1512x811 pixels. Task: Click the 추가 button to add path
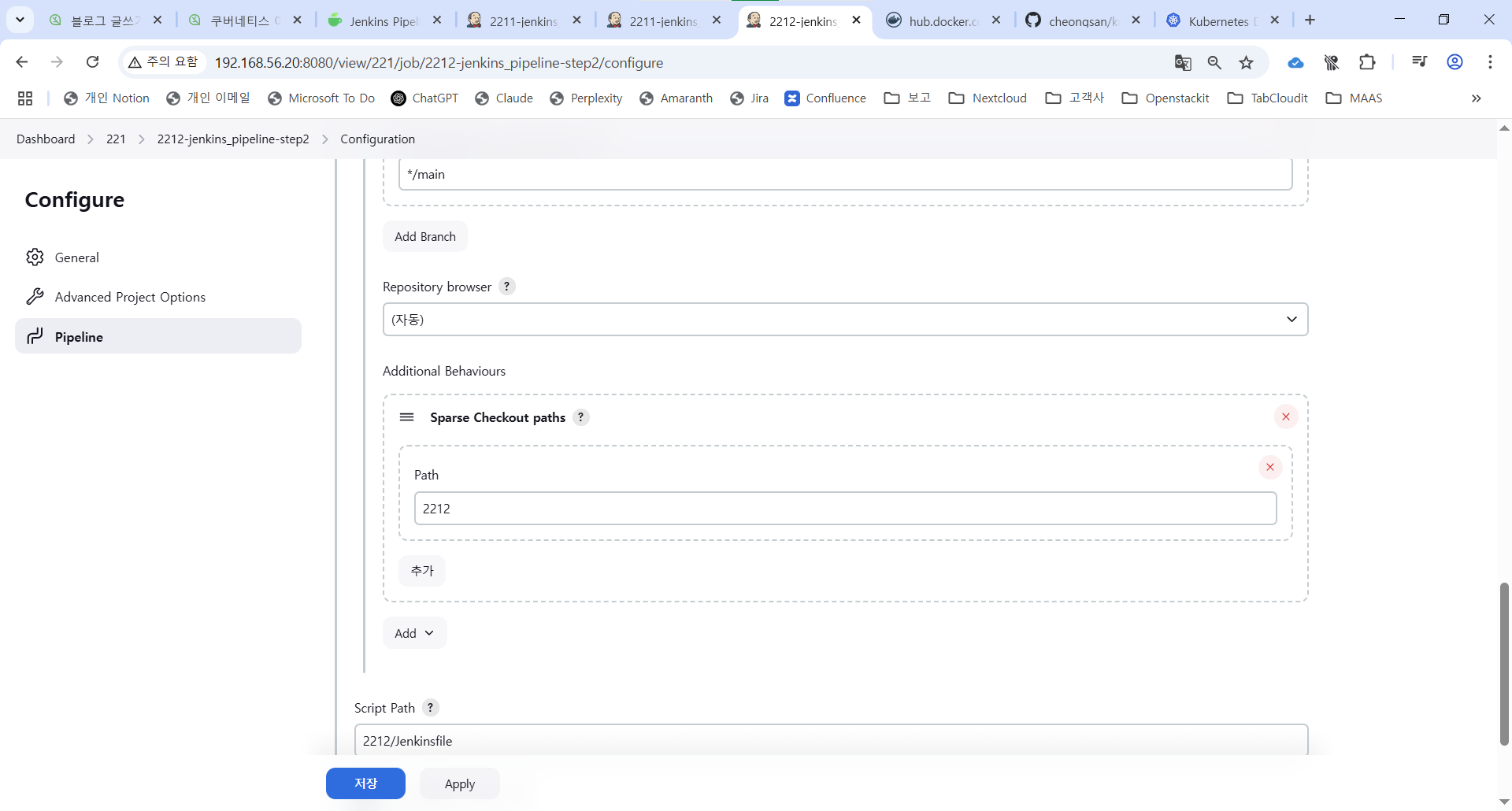point(422,571)
